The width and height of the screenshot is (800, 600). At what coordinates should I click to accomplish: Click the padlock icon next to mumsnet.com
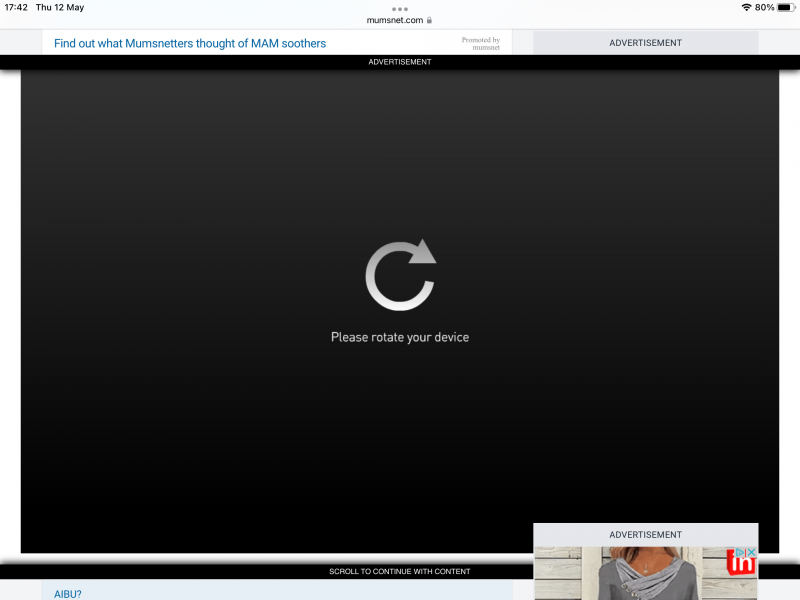428,20
